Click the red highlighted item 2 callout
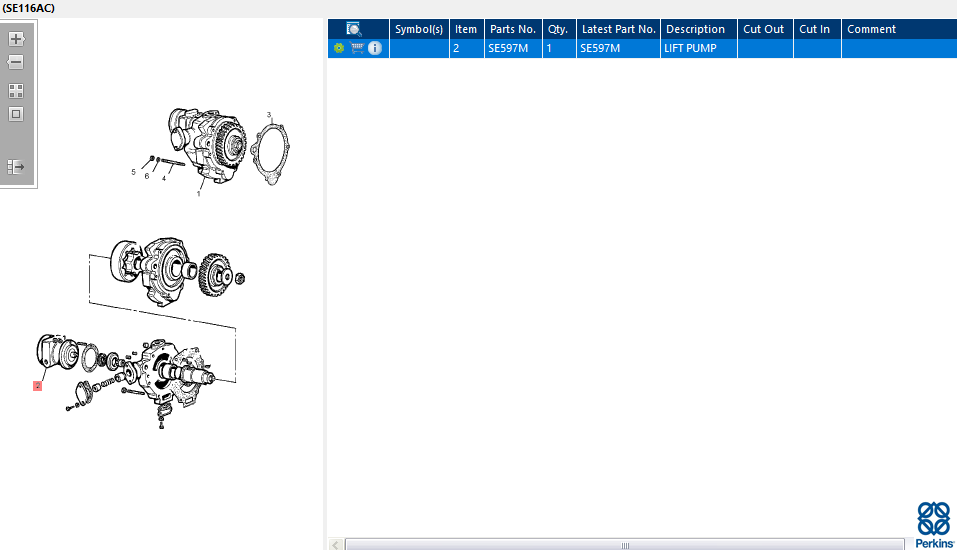957x550 pixels. point(37,386)
